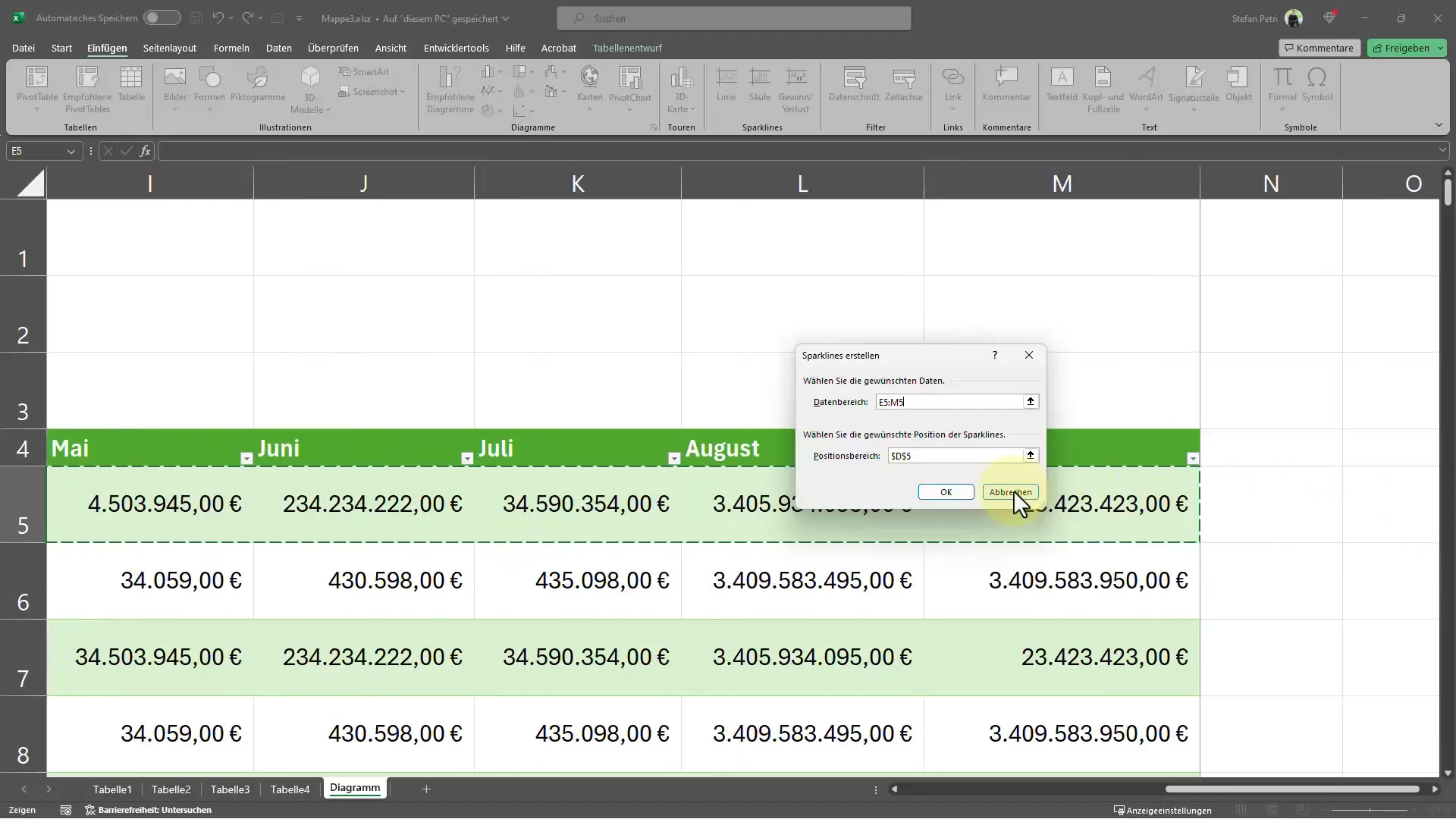This screenshot has height=819, width=1456.
Task: Click the Positionsbereich input field
Action: point(955,456)
